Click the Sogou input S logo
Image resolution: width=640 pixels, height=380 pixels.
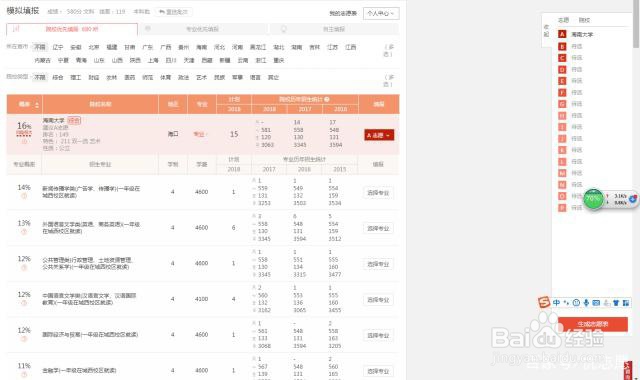(x=544, y=302)
